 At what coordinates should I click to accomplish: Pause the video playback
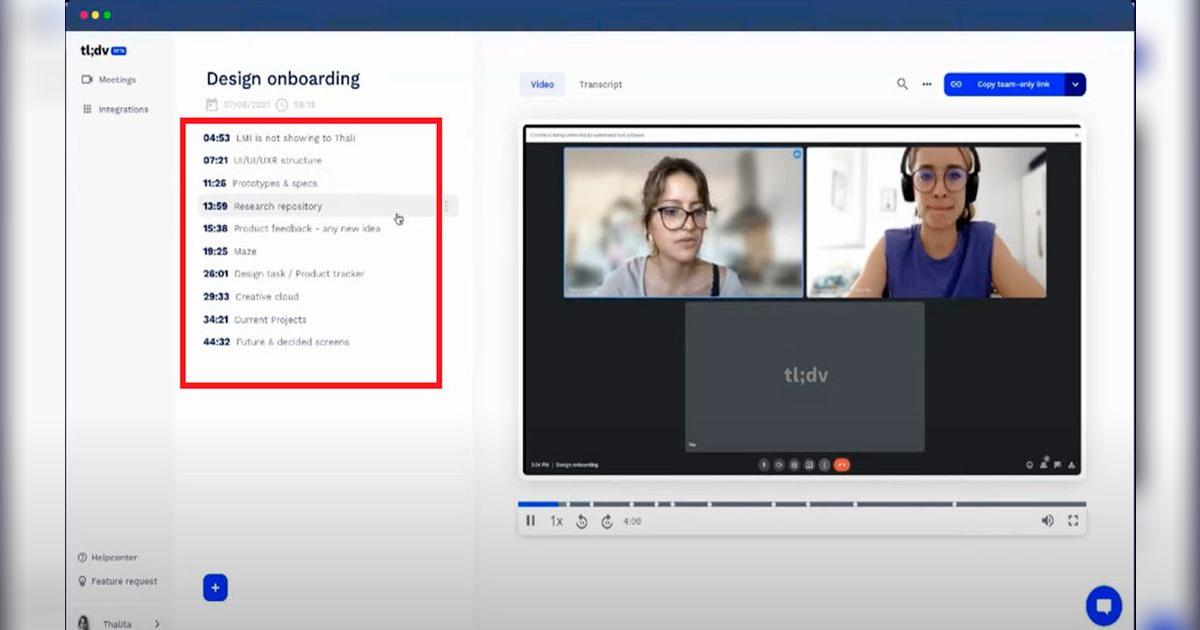(531, 521)
